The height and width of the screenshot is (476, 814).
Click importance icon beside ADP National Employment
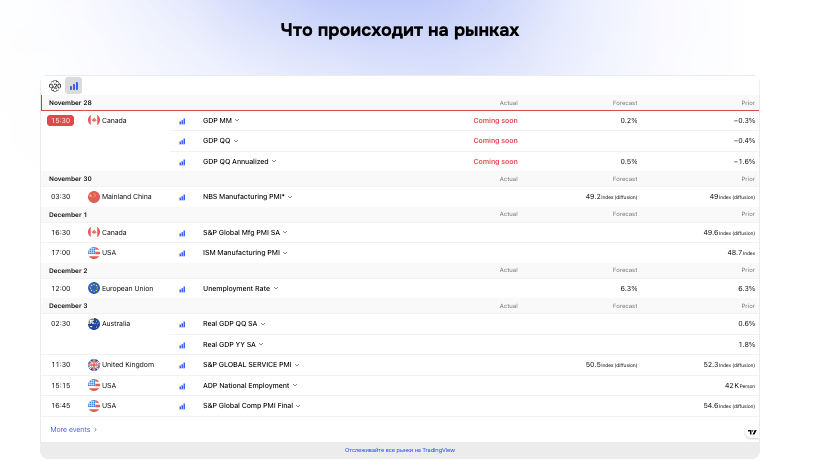182,386
